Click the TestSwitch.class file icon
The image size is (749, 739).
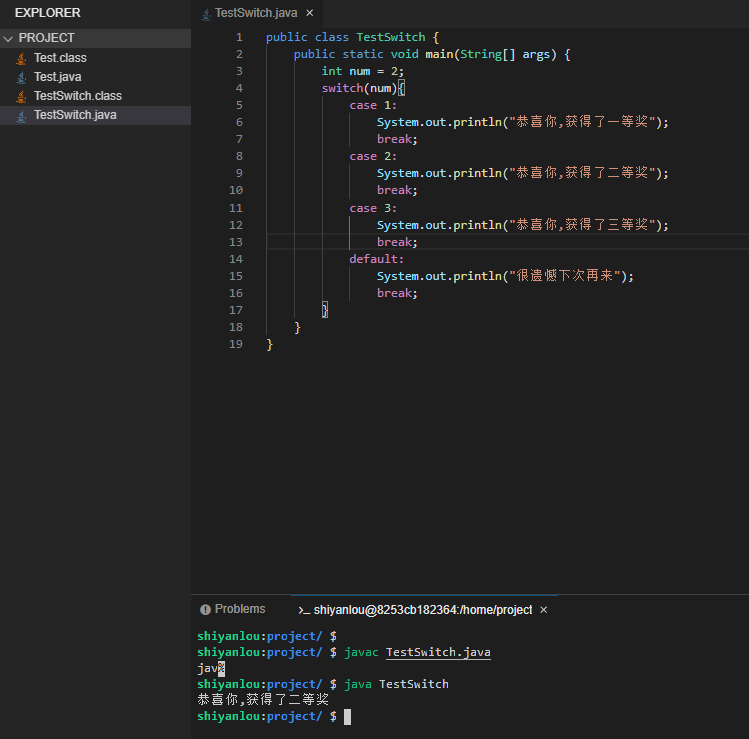tap(21, 96)
